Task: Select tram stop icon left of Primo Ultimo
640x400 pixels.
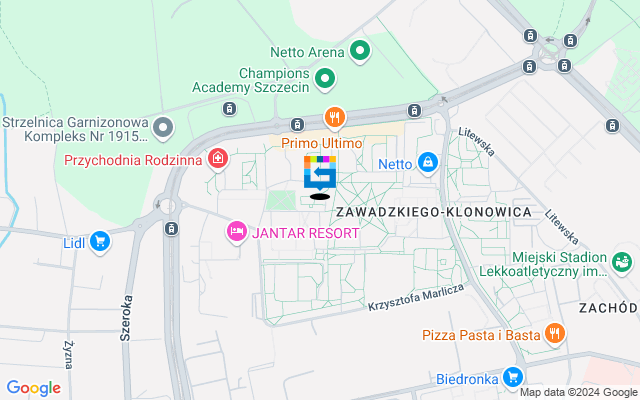Action: coord(297,124)
